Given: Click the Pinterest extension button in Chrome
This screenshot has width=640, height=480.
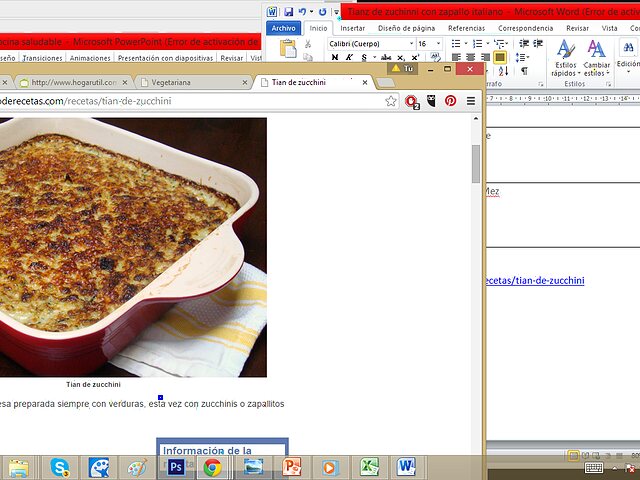Looking at the screenshot, I should coord(451,101).
